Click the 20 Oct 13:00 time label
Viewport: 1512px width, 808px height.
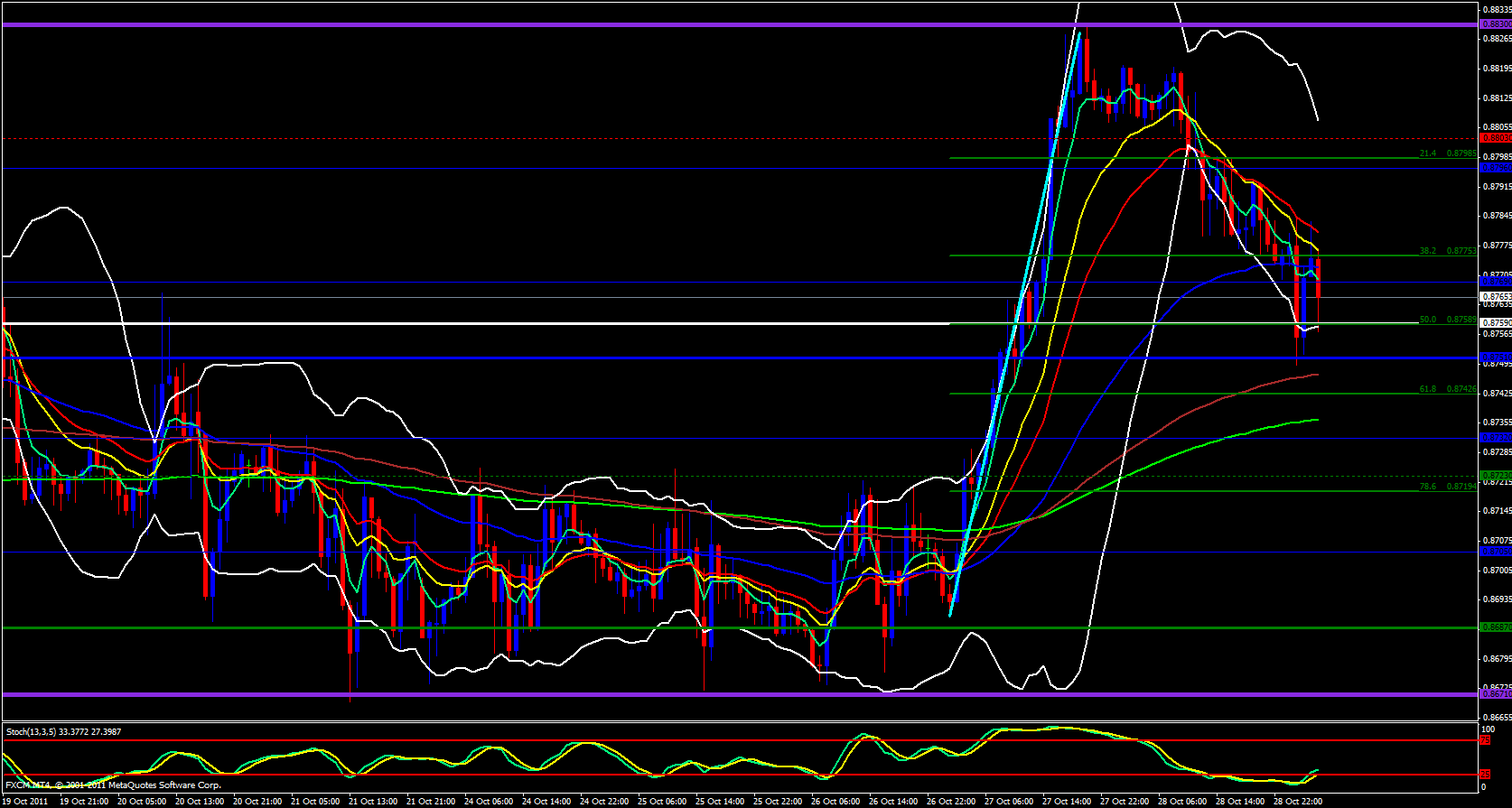(200, 801)
